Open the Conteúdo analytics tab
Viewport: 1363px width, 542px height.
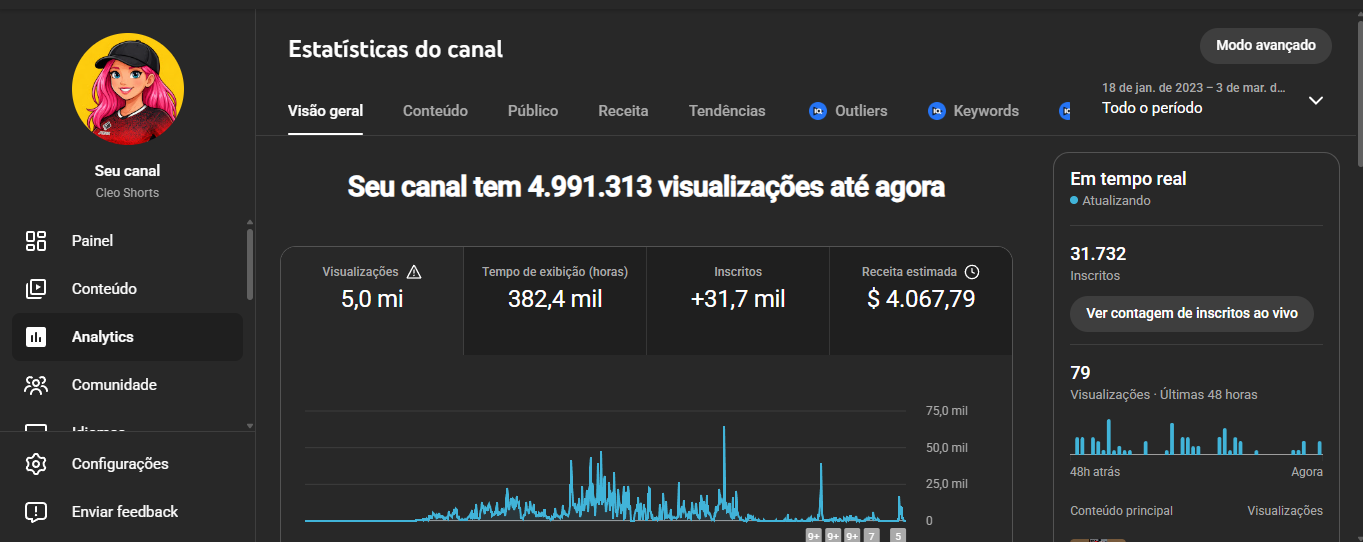point(435,111)
